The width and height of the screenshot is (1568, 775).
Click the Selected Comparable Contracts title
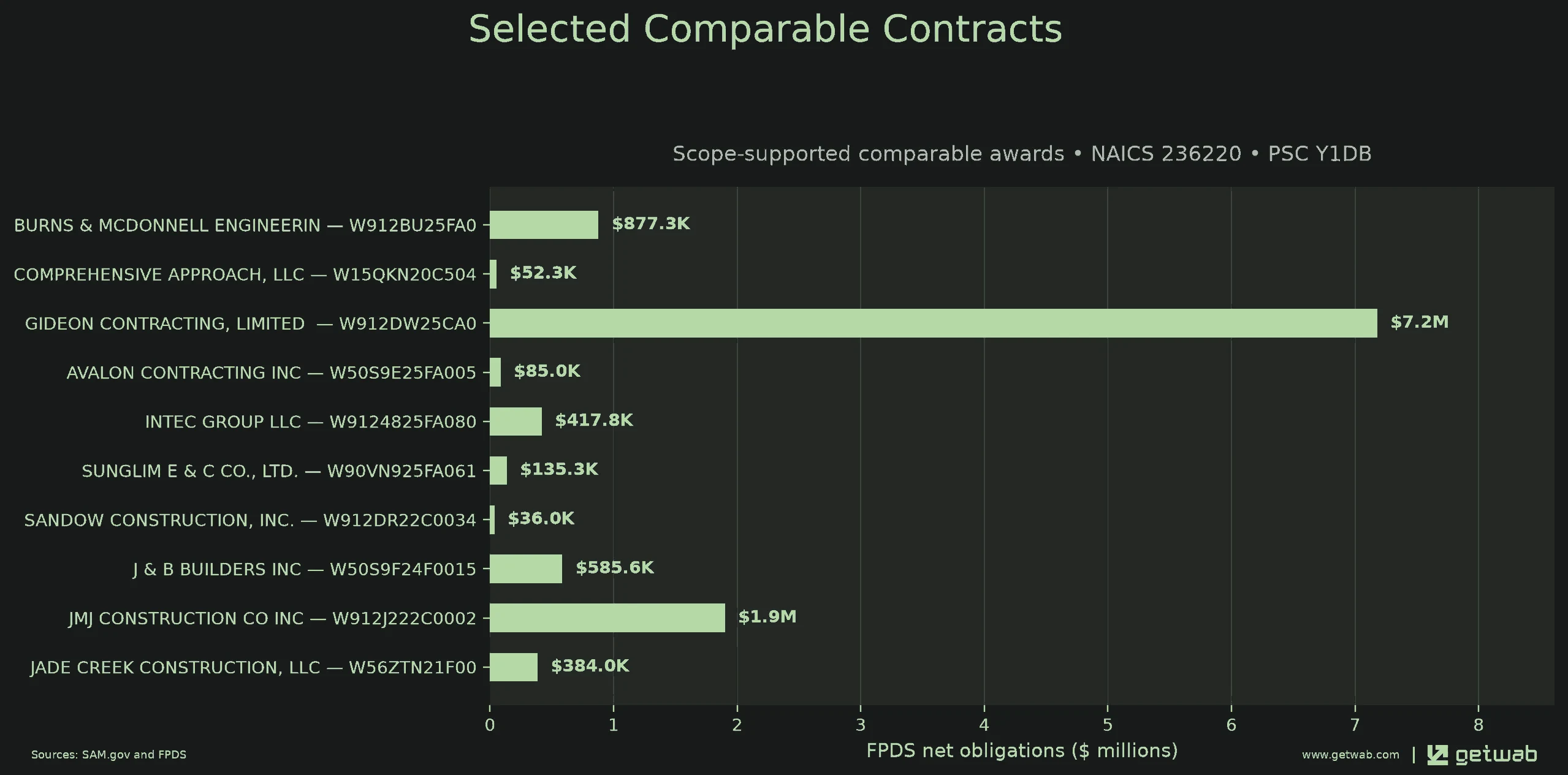tap(765, 29)
